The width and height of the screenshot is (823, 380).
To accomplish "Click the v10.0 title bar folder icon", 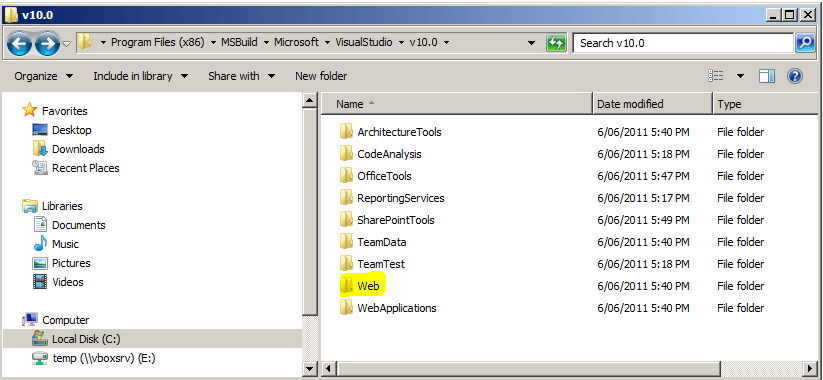I will 11,15.
